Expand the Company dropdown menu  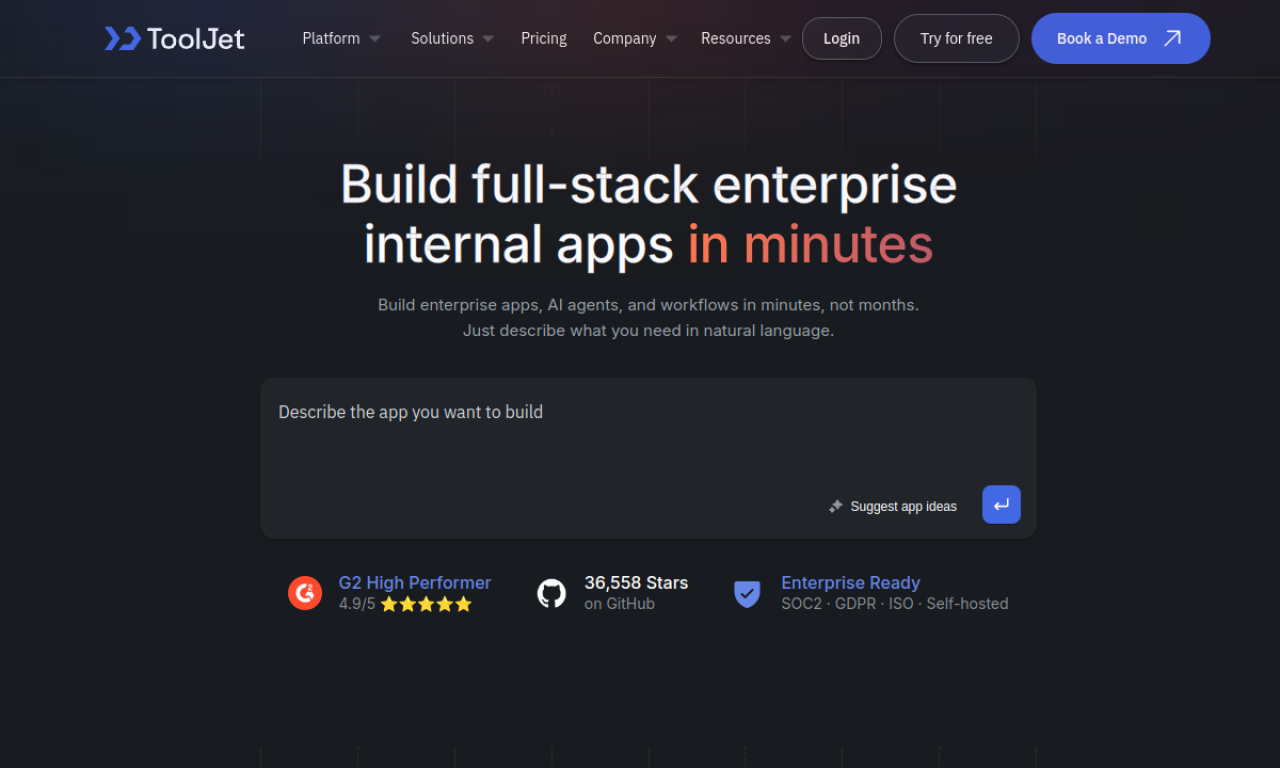click(x=635, y=39)
